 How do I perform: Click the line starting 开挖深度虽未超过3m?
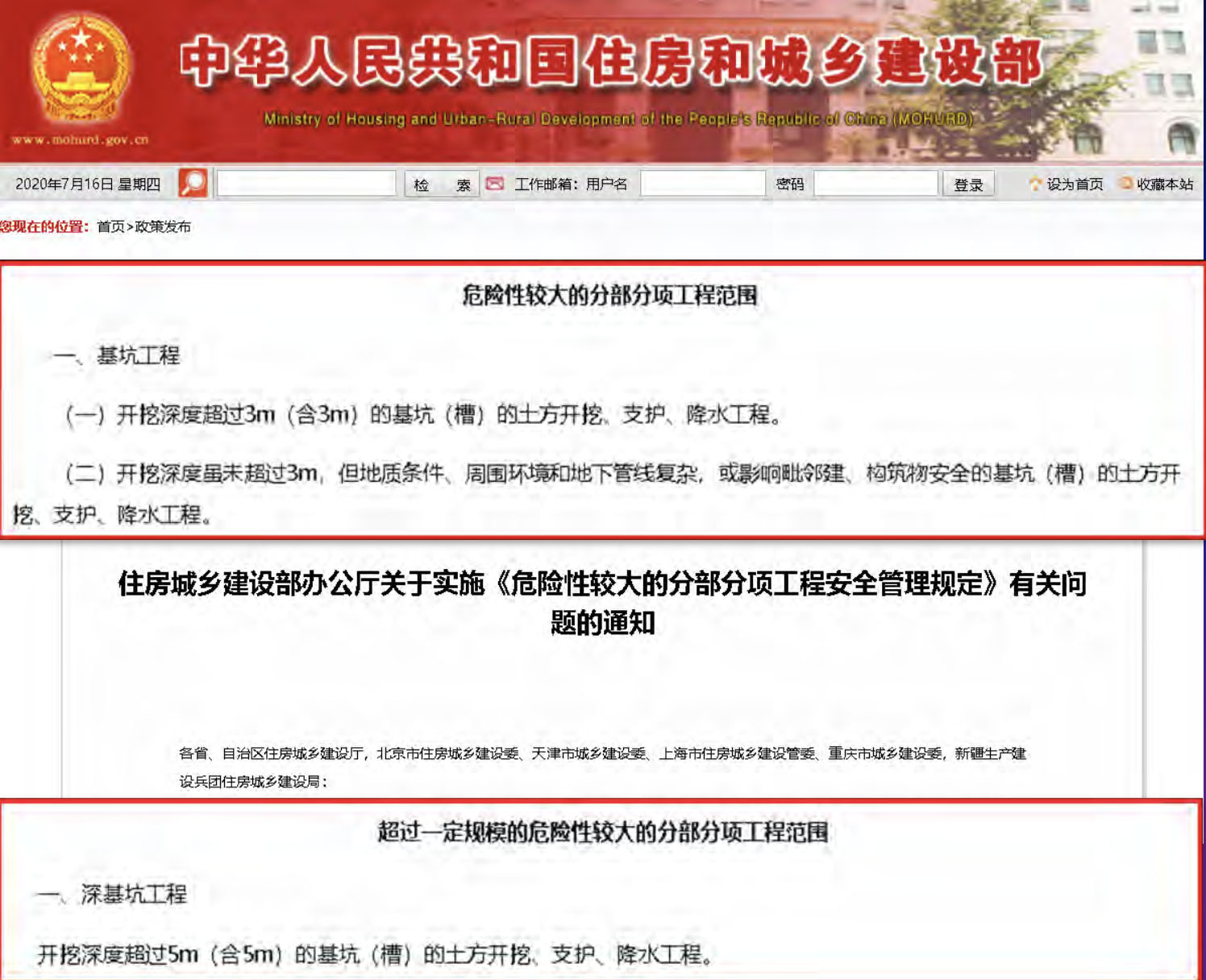(597, 493)
